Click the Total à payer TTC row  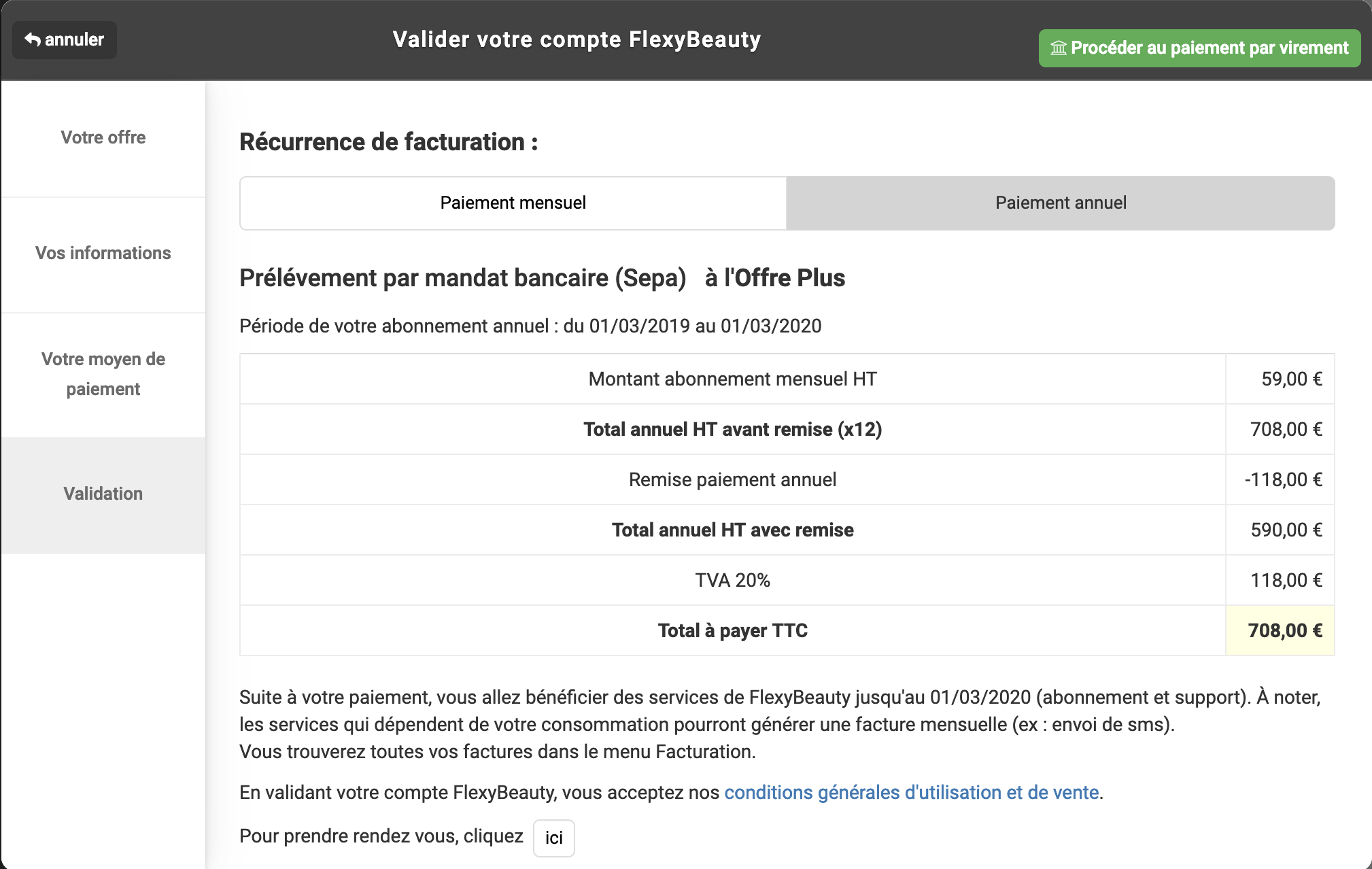pos(787,630)
